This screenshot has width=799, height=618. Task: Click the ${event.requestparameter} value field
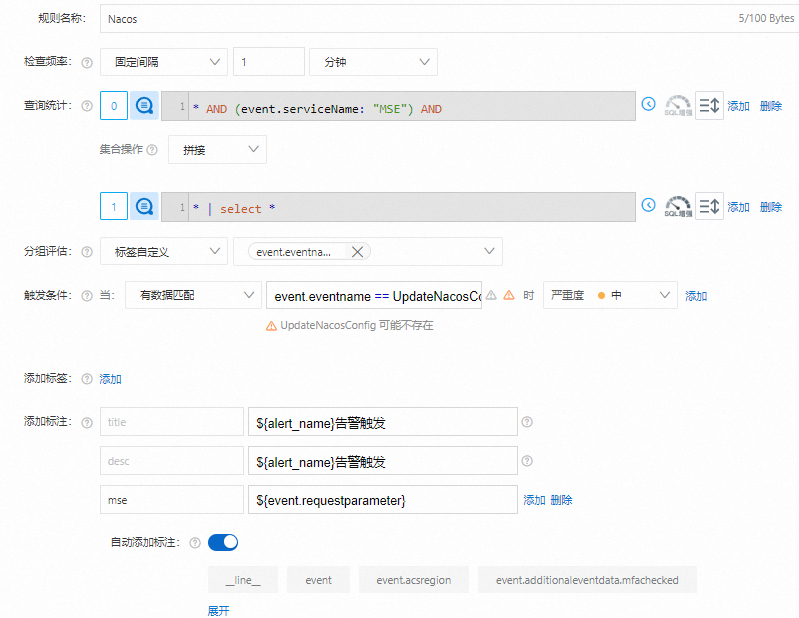tap(383, 500)
